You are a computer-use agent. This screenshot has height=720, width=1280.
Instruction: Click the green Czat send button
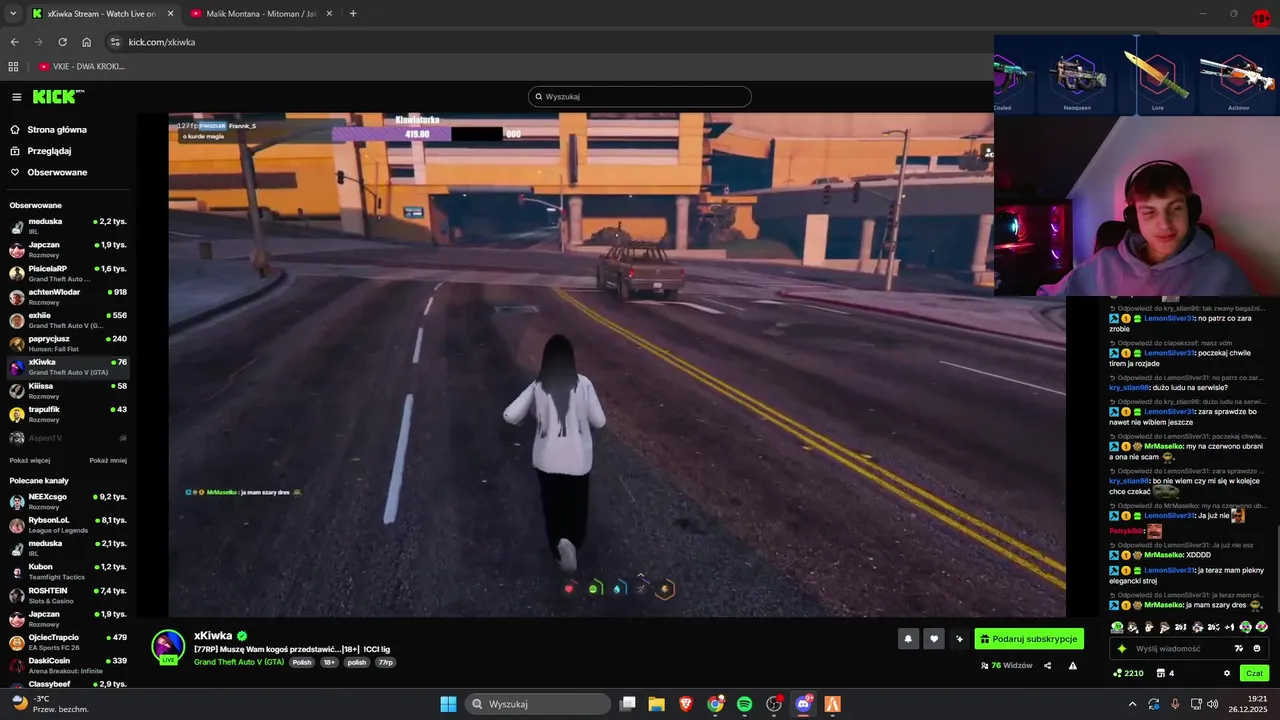[x=1254, y=673]
